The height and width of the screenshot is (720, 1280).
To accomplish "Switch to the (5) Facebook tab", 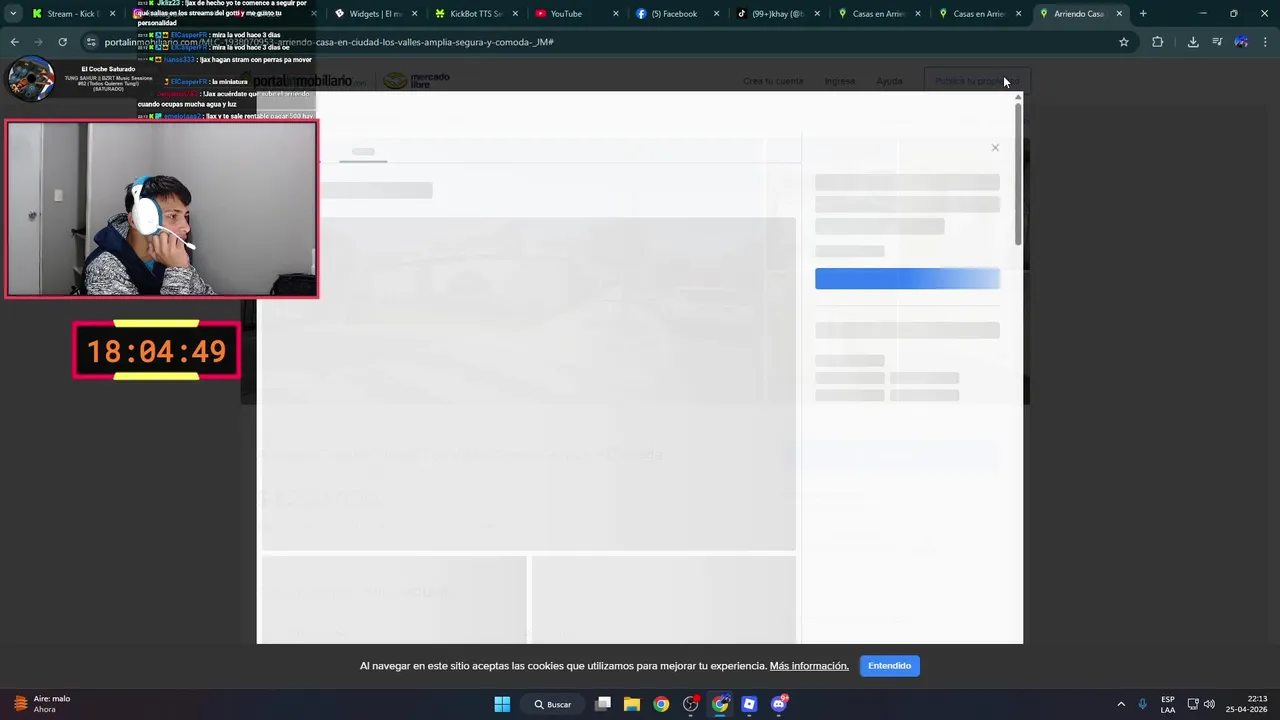I will pos(678,14).
